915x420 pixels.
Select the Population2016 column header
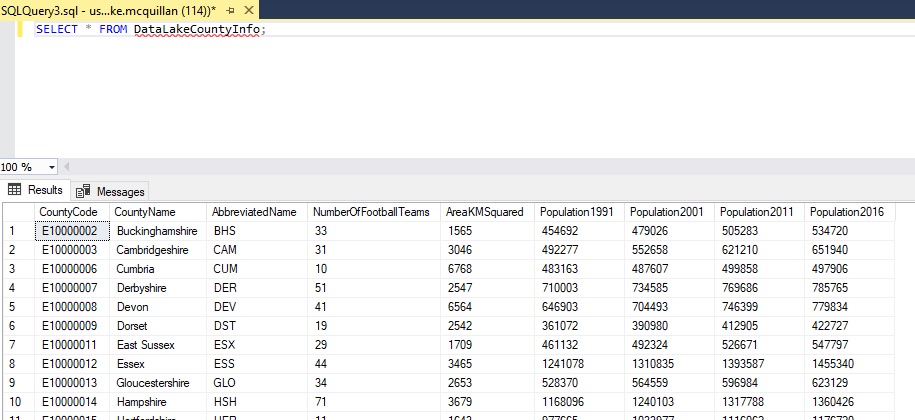pos(848,212)
